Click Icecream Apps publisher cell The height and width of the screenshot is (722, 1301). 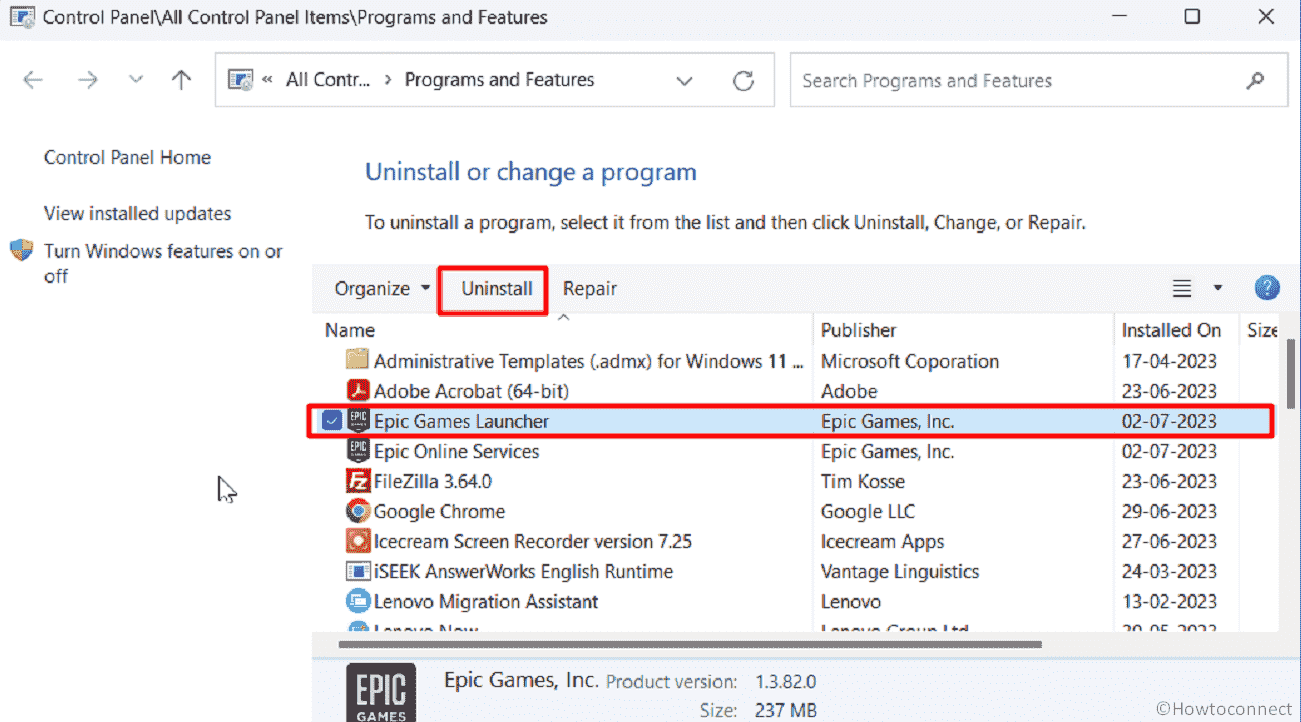coord(883,541)
